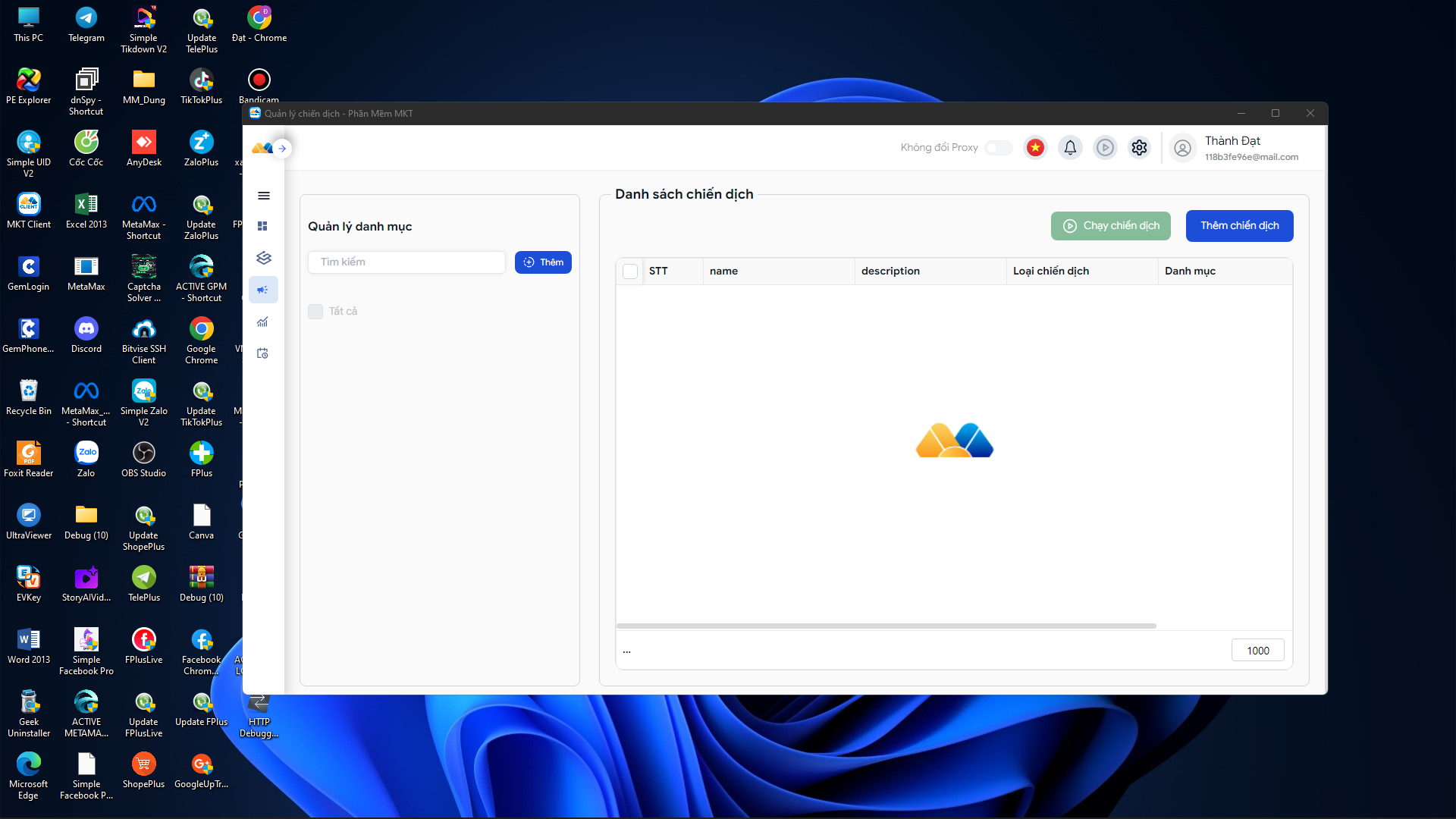The image size is (1456, 819).
Task: Open the layers stack icon in sidebar
Action: pyautogui.click(x=264, y=258)
